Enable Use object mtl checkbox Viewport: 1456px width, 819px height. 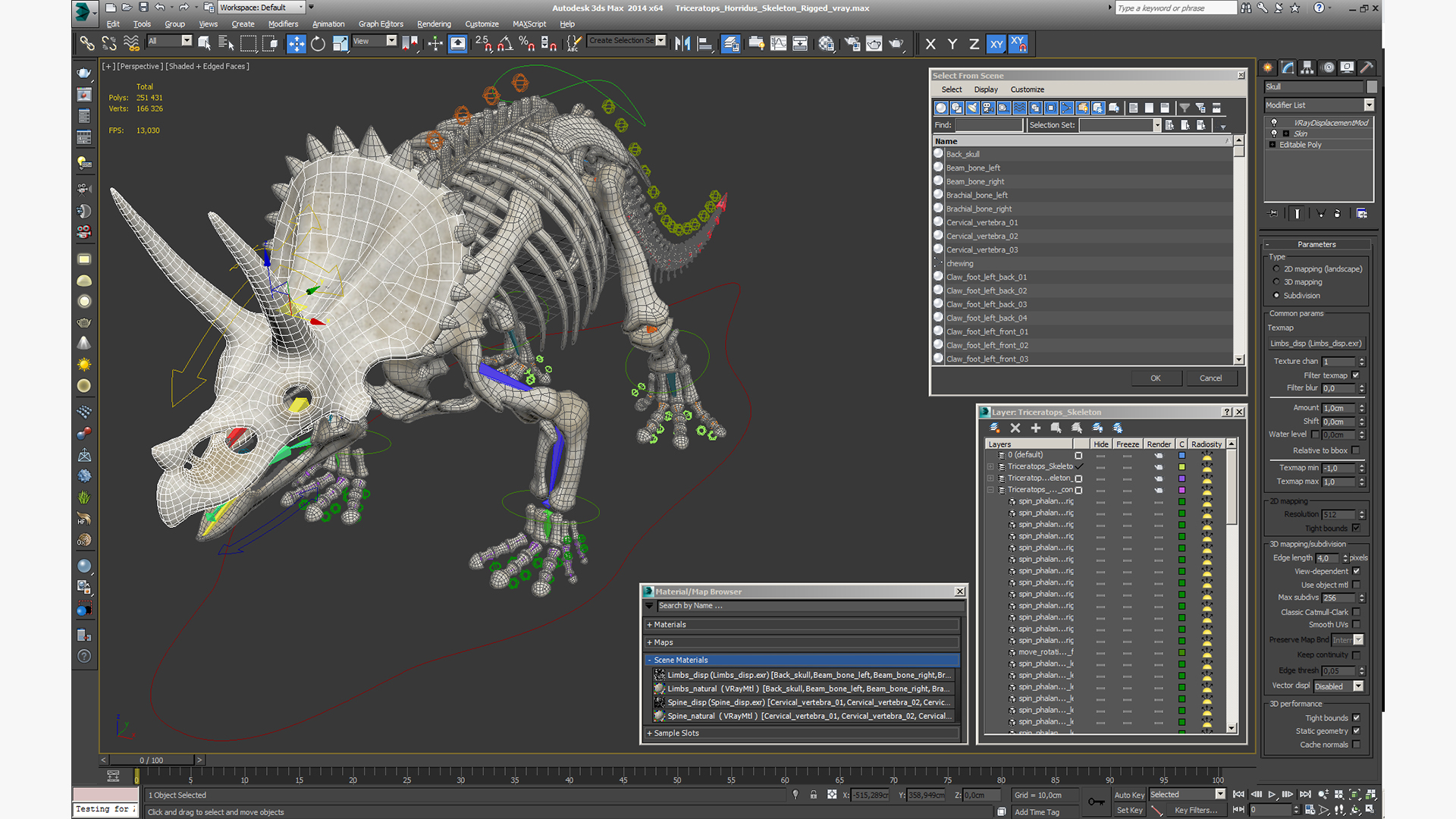1356,585
